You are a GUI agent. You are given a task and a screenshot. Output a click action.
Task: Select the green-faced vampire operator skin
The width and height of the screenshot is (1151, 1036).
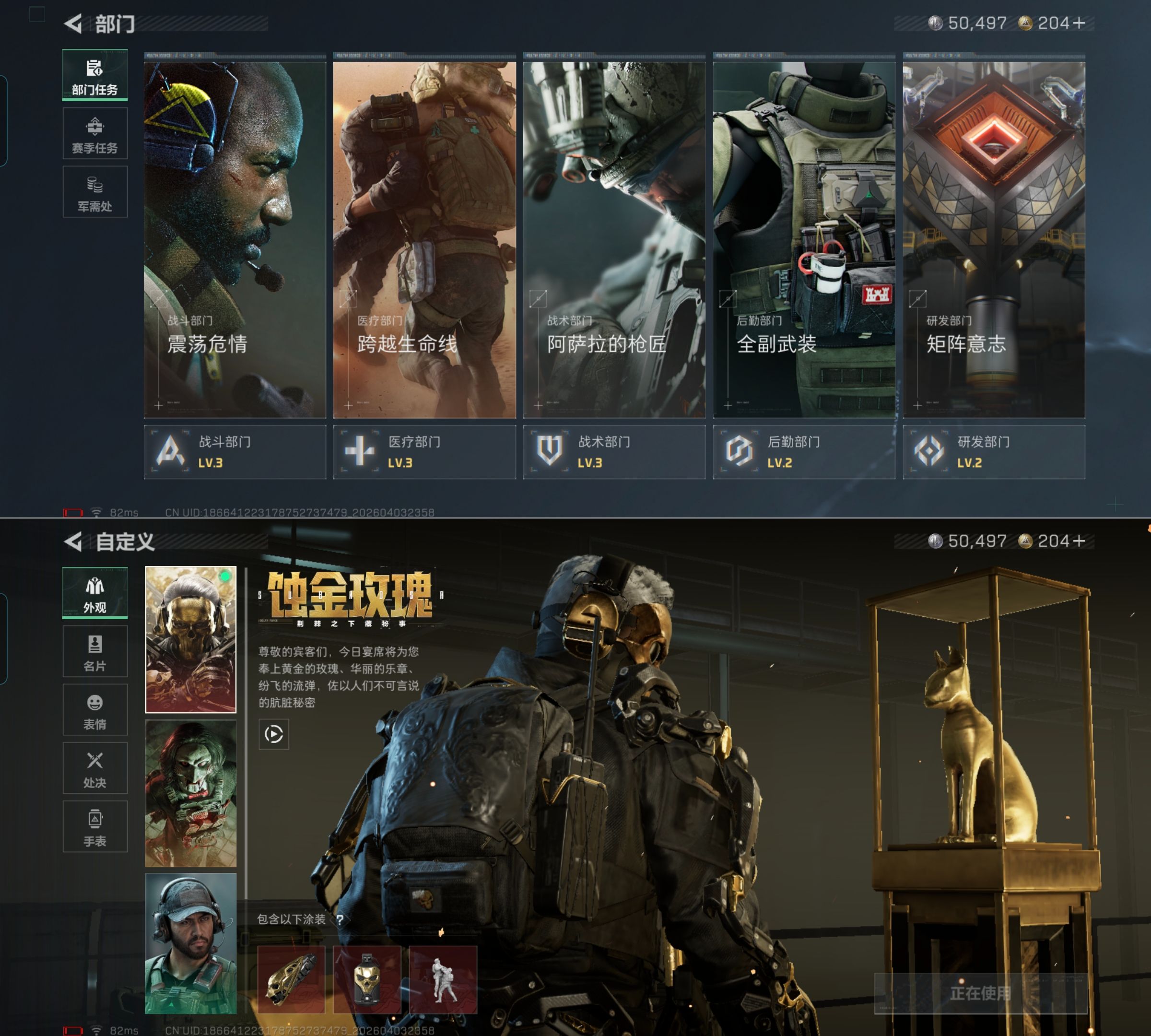(191, 793)
